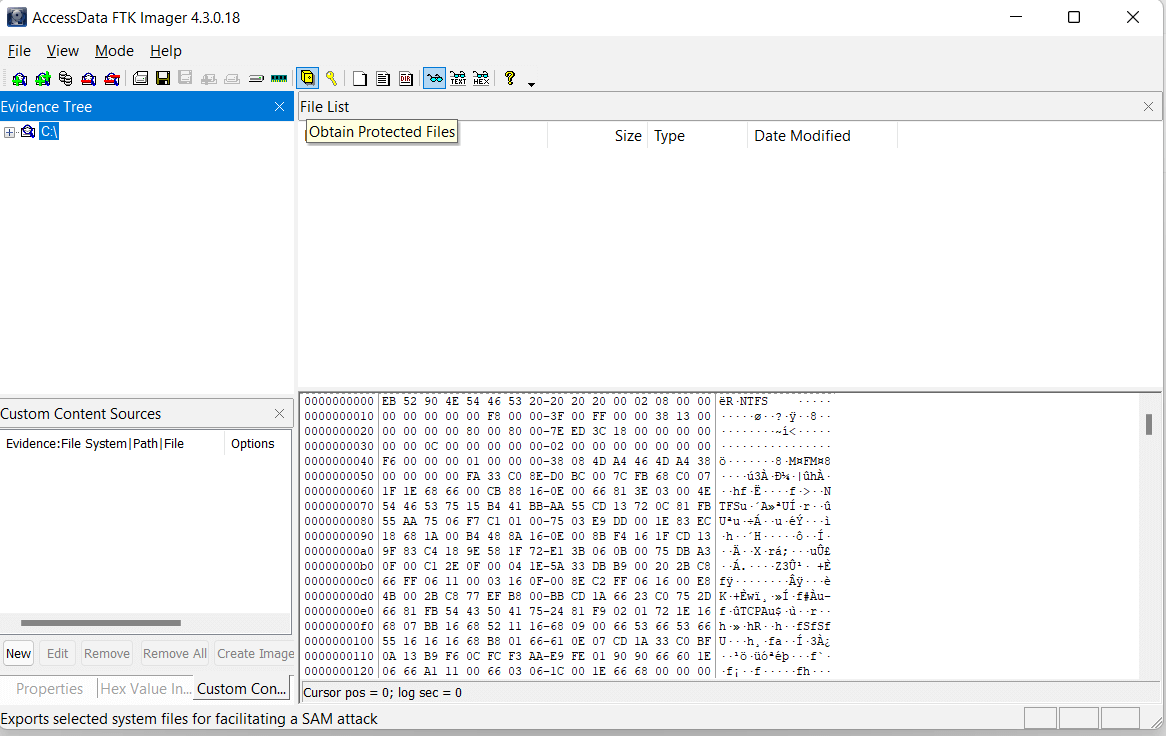The width and height of the screenshot is (1166, 736).
Task: Click the status bar SAM attack message
Action: click(189, 719)
